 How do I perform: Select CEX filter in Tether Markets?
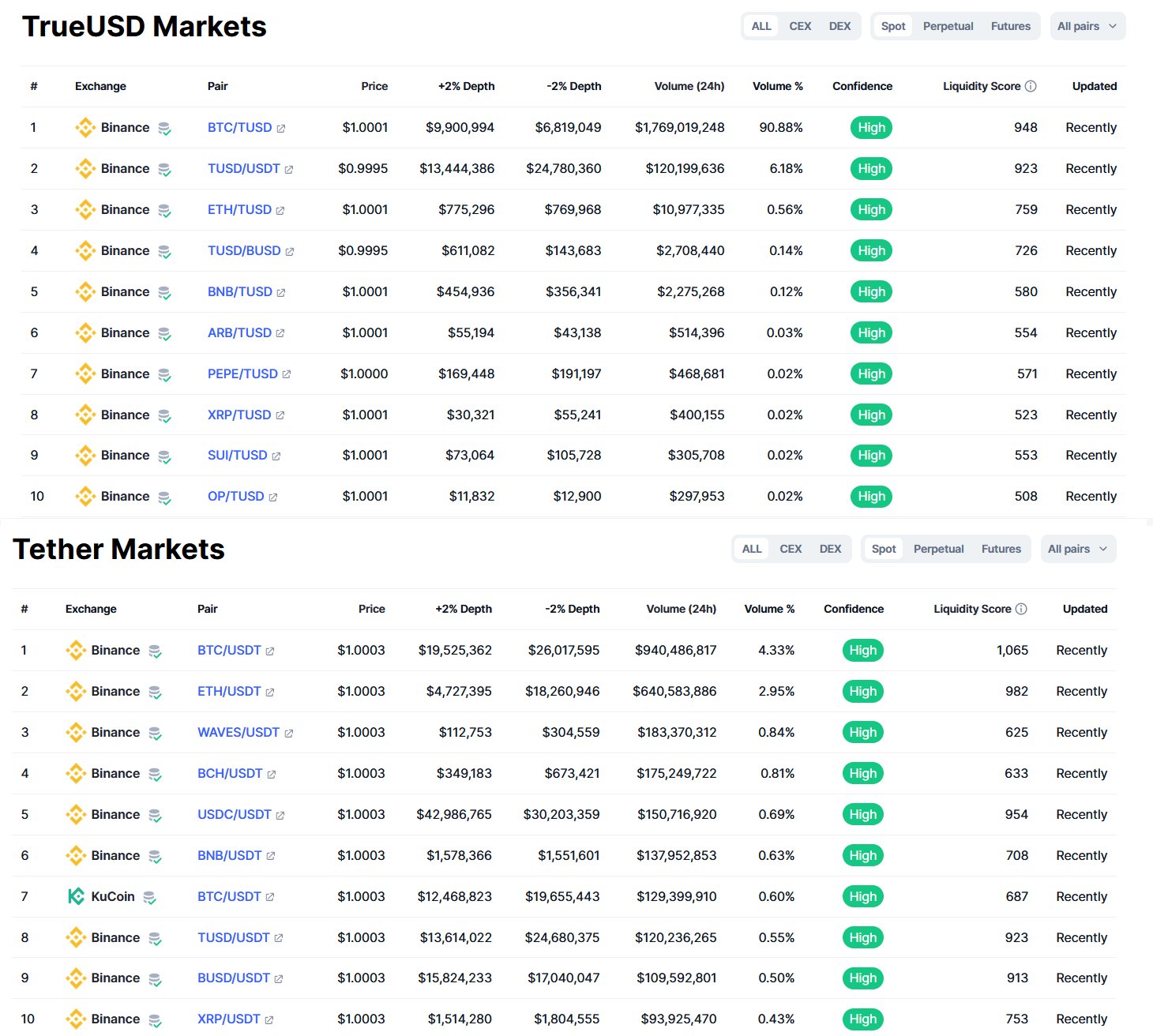tap(791, 549)
